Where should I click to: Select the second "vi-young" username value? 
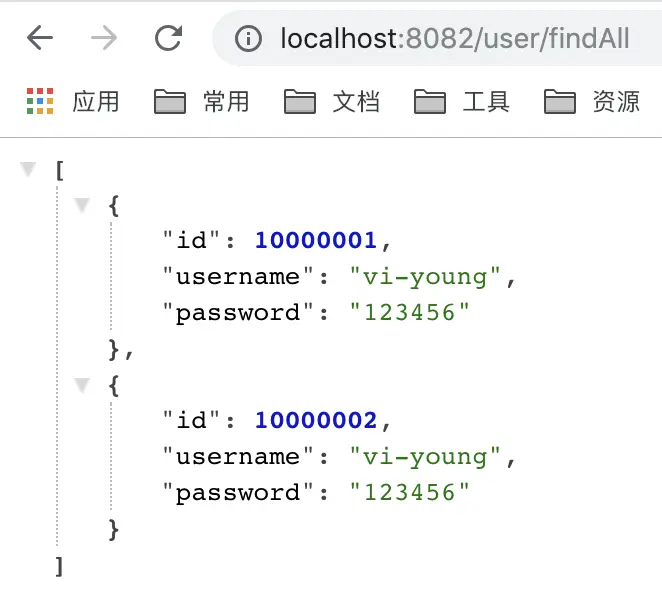(x=425, y=457)
